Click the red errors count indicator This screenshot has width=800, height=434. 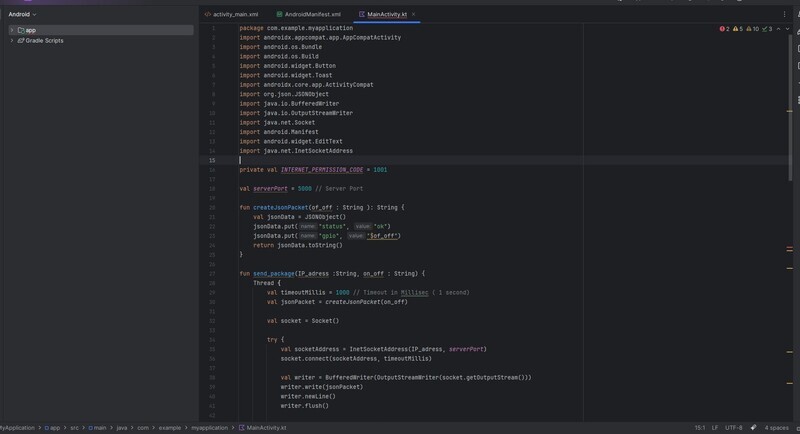pyautogui.click(x=724, y=29)
